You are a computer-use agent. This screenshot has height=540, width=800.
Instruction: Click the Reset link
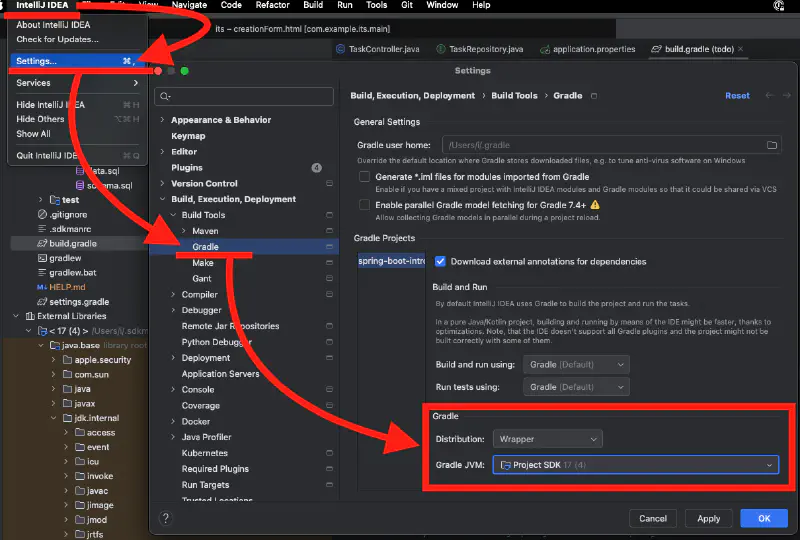coord(737,96)
